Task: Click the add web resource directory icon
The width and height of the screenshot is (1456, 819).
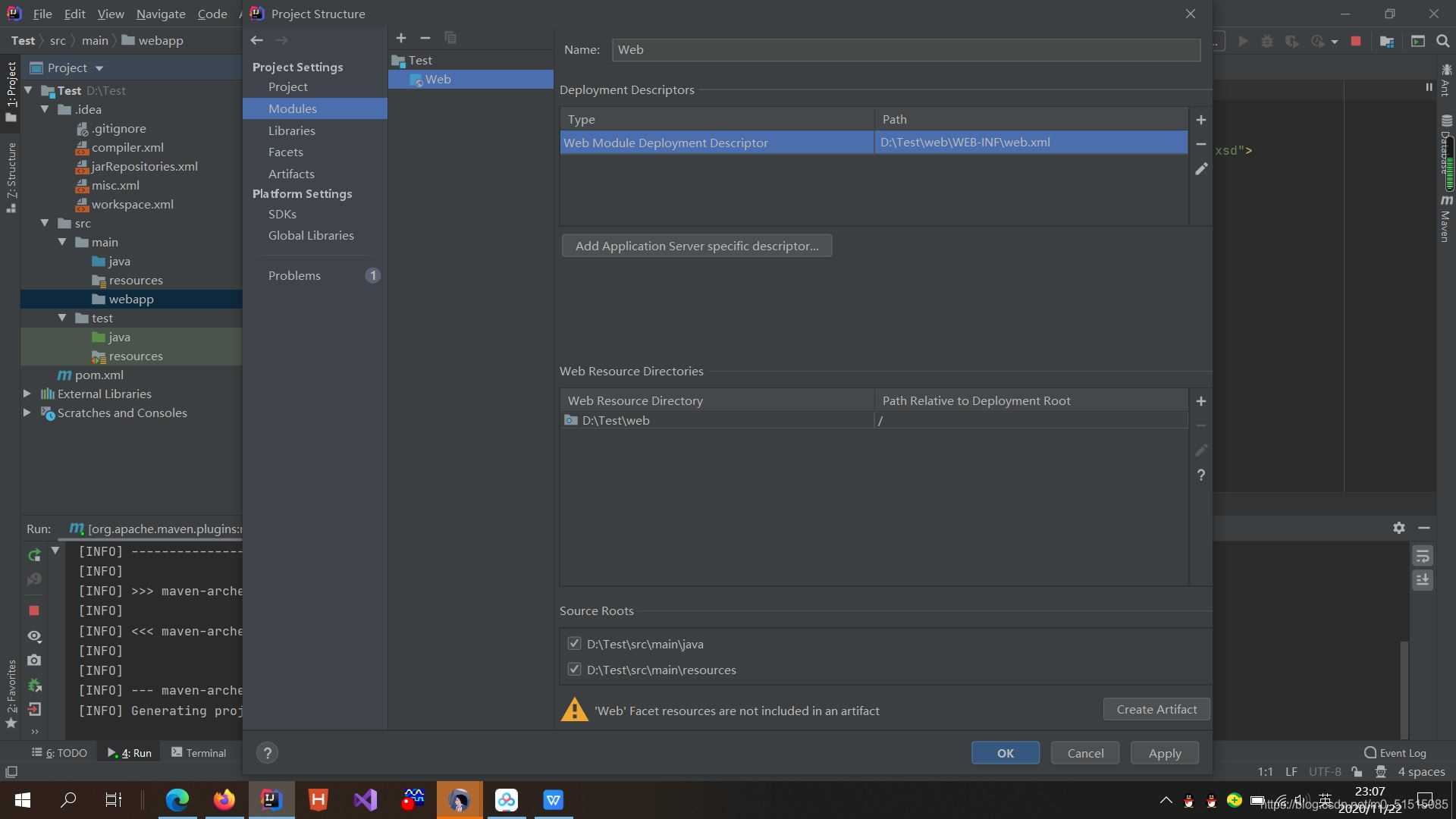Action: pos(1200,400)
